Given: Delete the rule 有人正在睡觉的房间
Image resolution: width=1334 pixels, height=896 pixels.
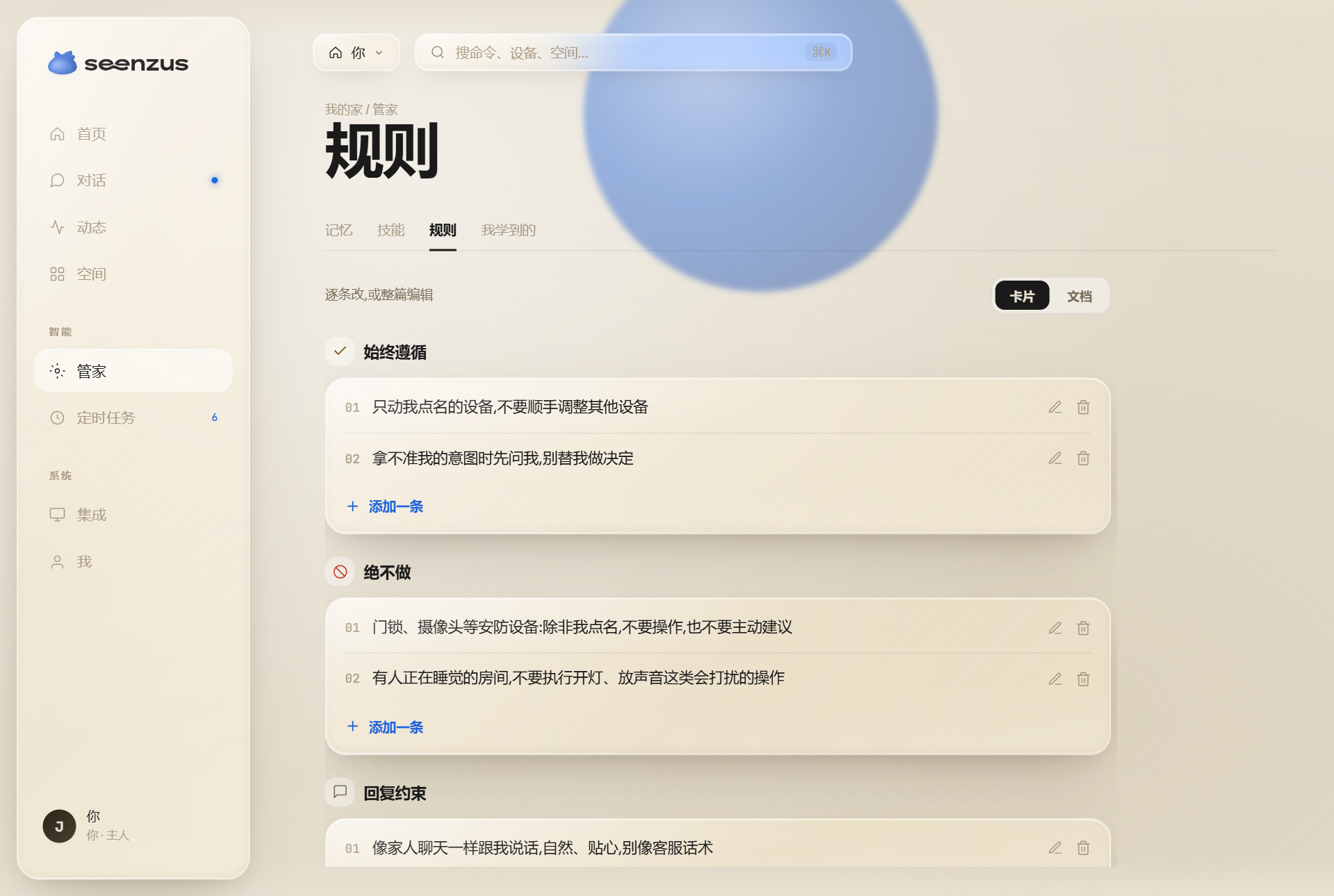Looking at the screenshot, I should [1083, 679].
